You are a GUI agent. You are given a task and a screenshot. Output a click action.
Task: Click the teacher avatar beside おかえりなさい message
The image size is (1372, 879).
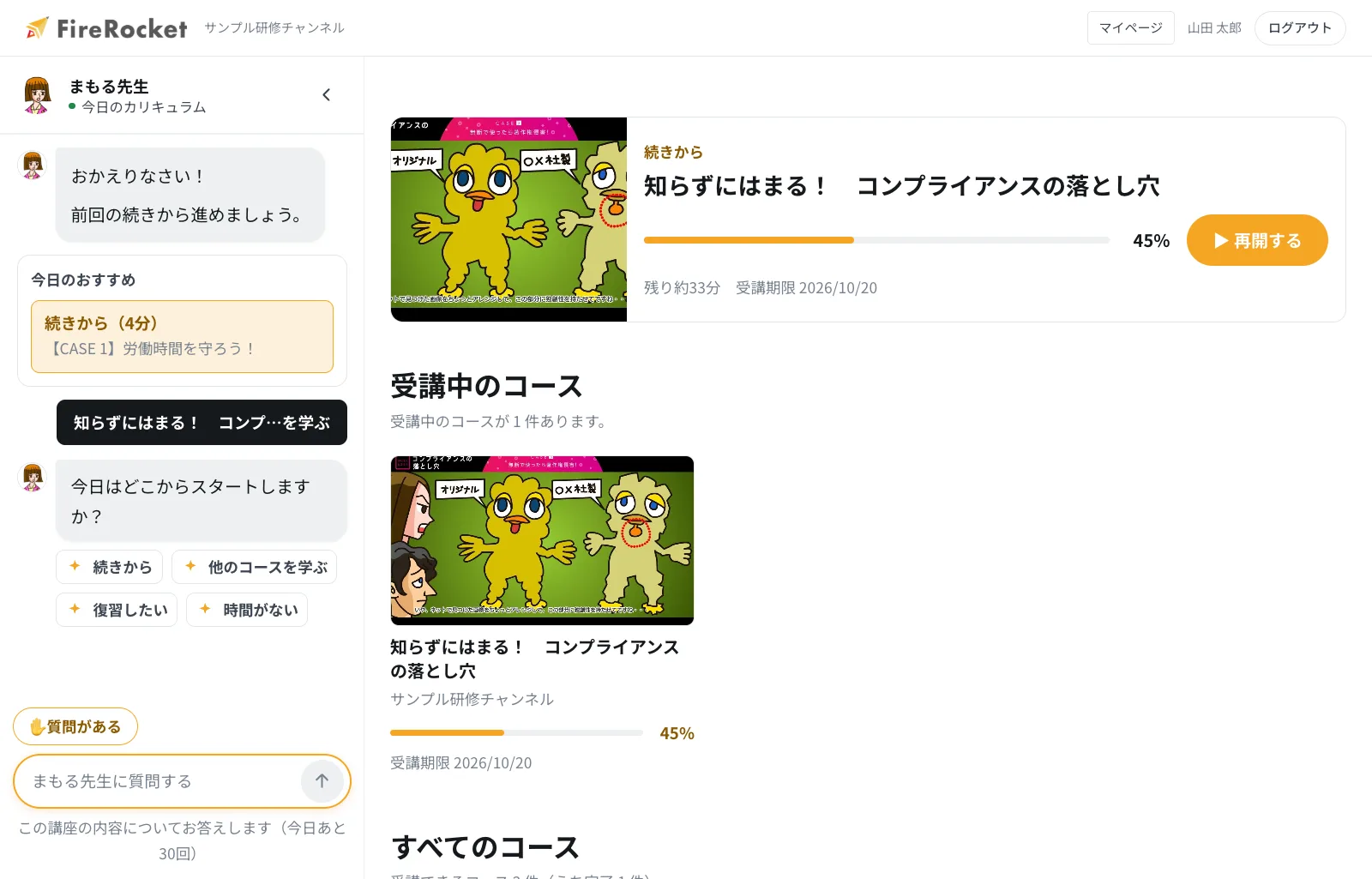pos(33,165)
